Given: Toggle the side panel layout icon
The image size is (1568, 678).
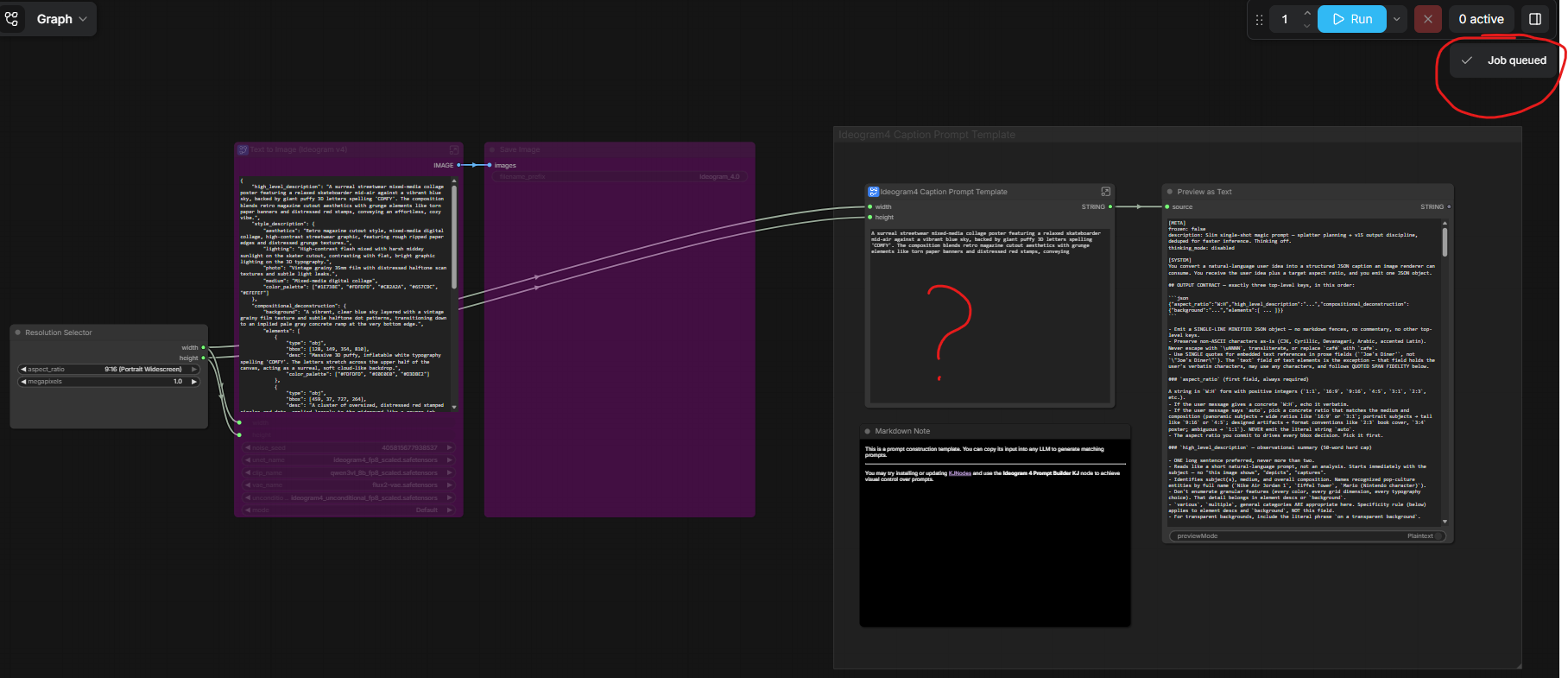Looking at the screenshot, I should pos(1535,19).
